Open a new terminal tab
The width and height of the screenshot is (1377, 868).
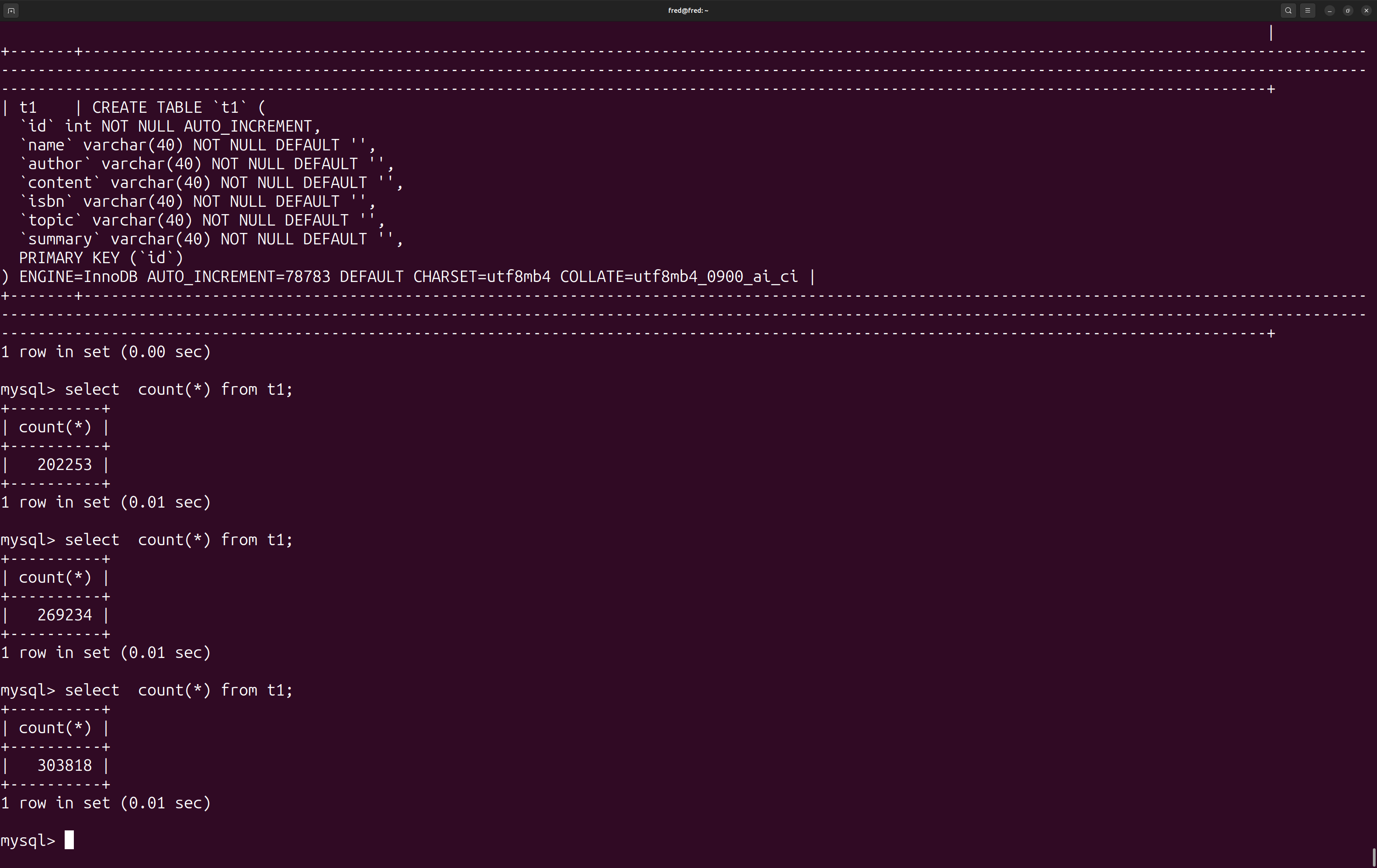[11, 10]
